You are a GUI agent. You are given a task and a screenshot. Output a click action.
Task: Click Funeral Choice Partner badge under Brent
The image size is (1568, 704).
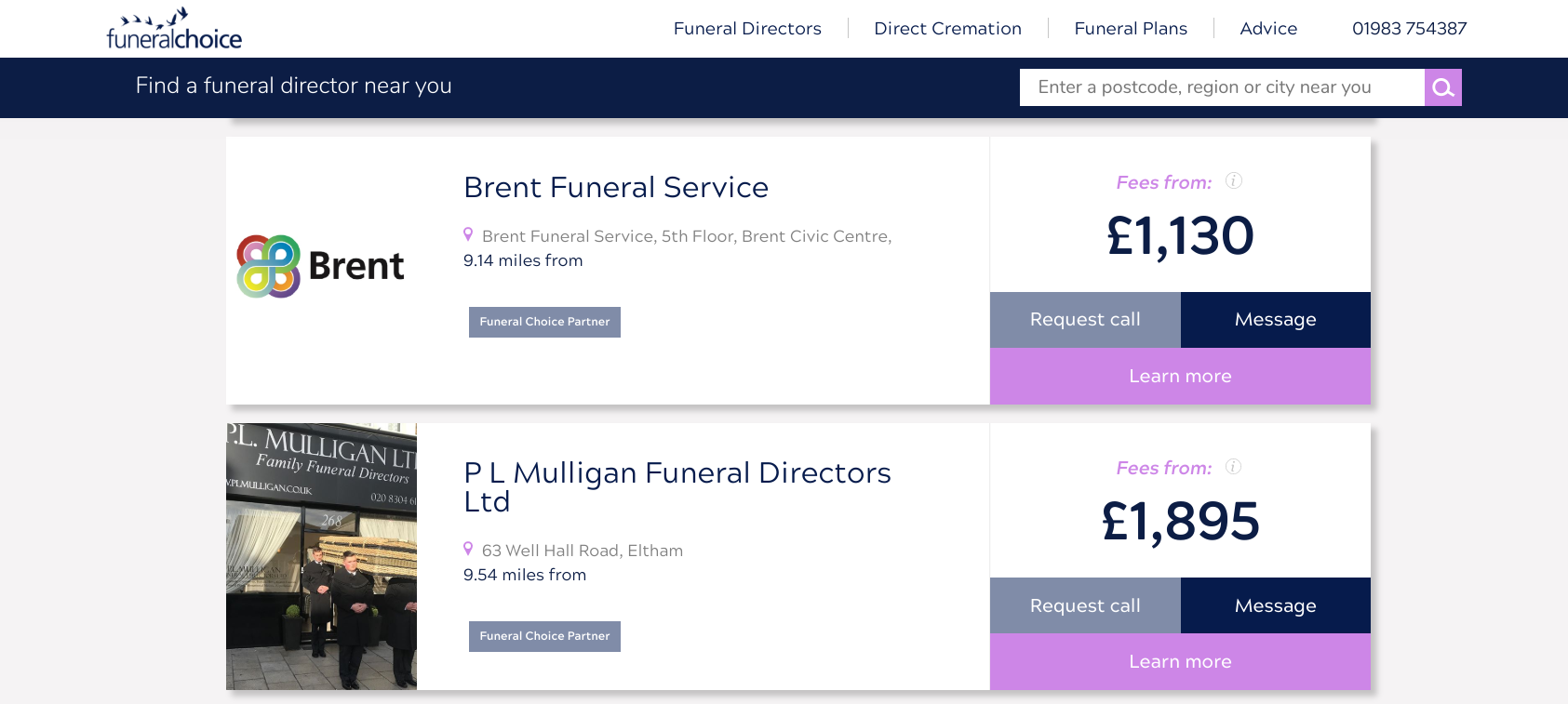(544, 322)
